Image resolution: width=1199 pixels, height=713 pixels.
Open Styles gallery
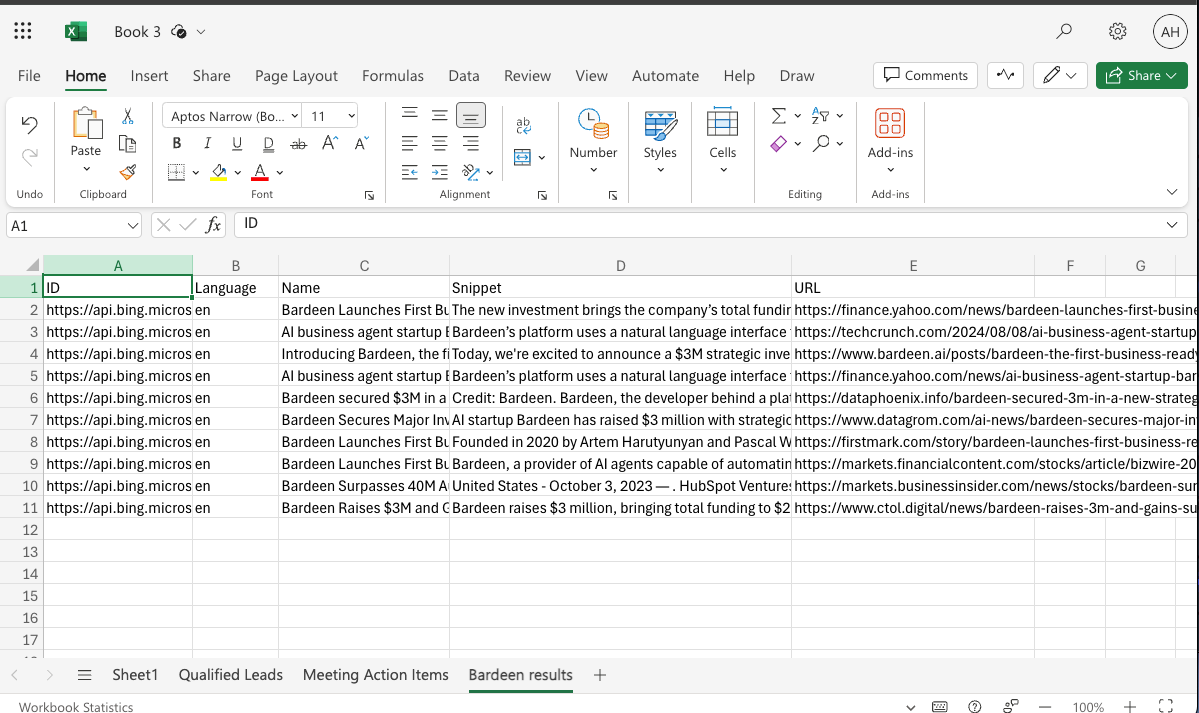click(x=660, y=141)
